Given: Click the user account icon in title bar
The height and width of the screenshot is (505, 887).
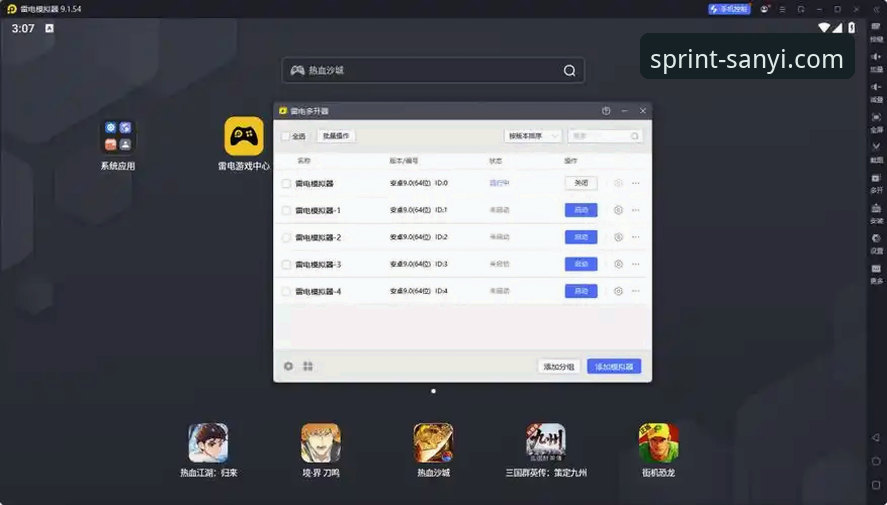Looking at the screenshot, I should pyautogui.click(x=765, y=9).
